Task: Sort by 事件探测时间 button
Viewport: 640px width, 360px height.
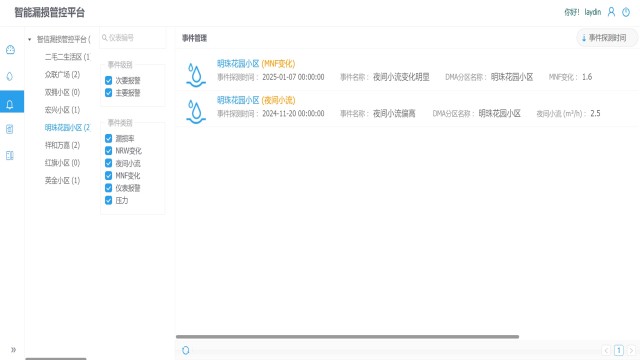Action: (607, 38)
